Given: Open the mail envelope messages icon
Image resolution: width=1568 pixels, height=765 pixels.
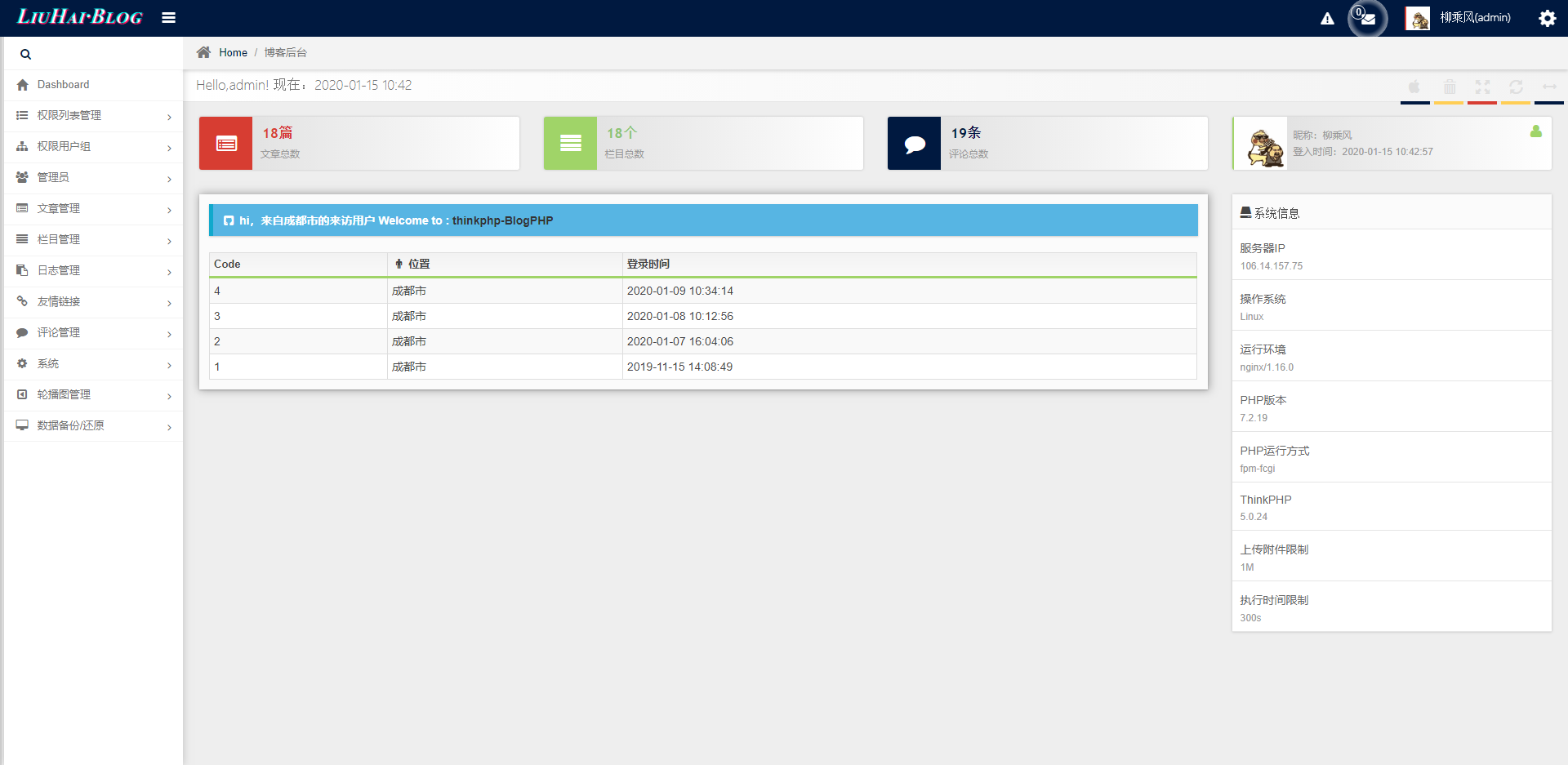Looking at the screenshot, I should 1368,19.
